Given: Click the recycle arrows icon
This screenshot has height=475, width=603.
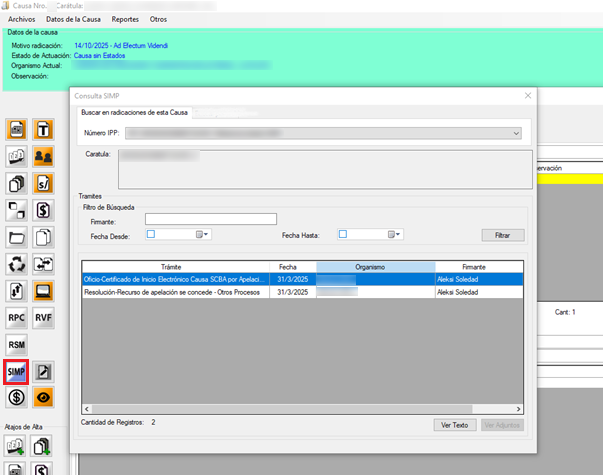Looking at the screenshot, I should [17, 264].
